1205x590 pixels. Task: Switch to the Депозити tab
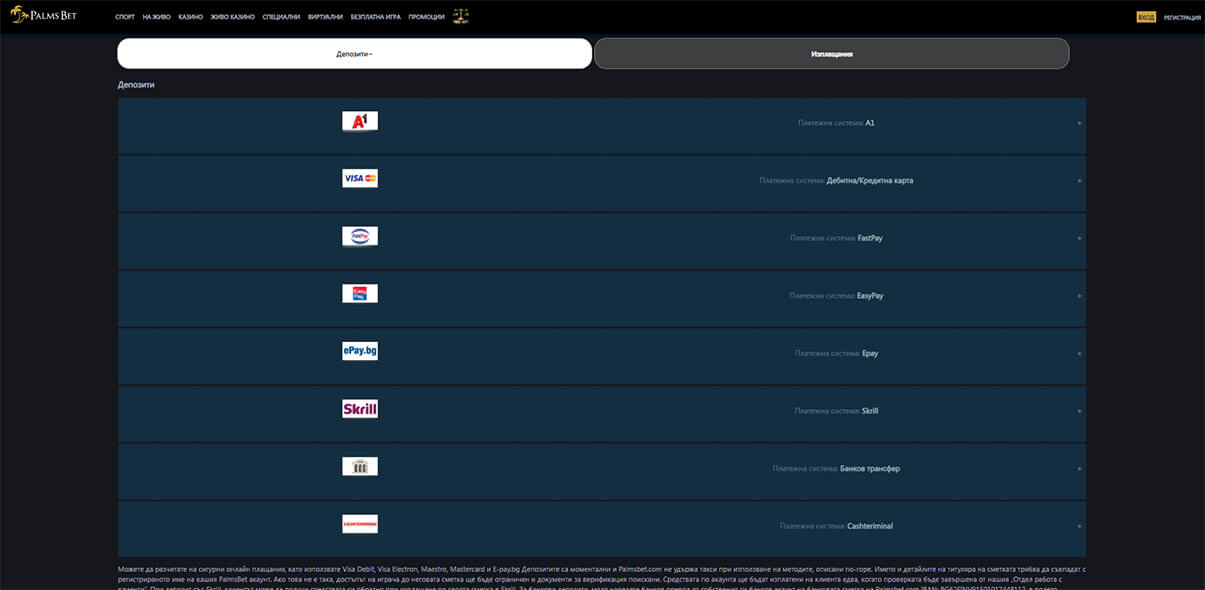click(355, 53)
